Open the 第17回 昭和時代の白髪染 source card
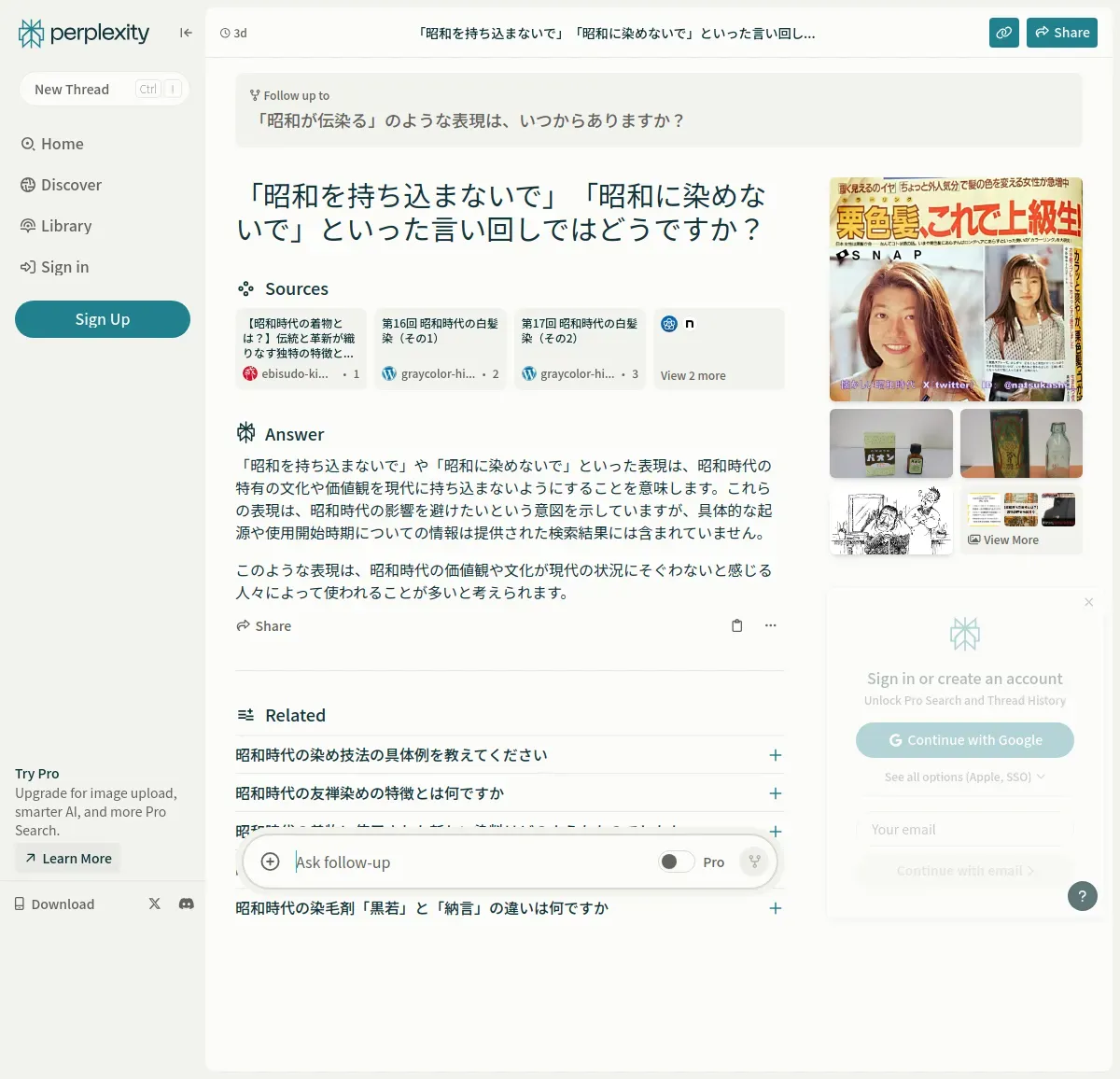 click(x=580, y=348)
